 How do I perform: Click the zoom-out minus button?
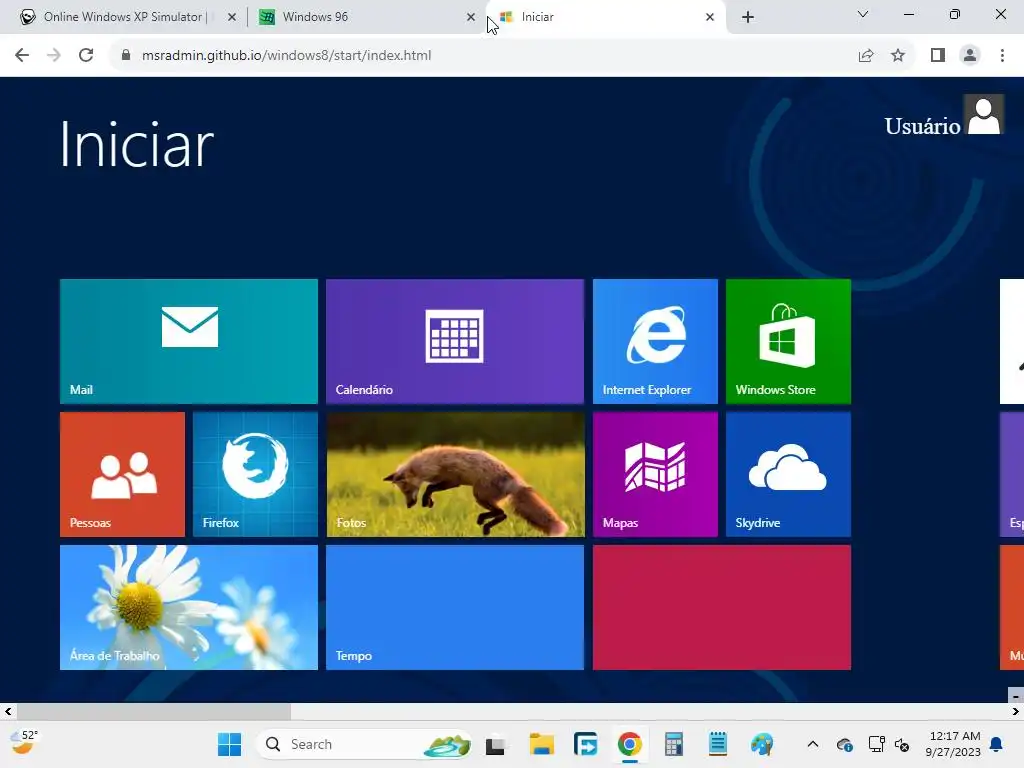coord(1016,696)
